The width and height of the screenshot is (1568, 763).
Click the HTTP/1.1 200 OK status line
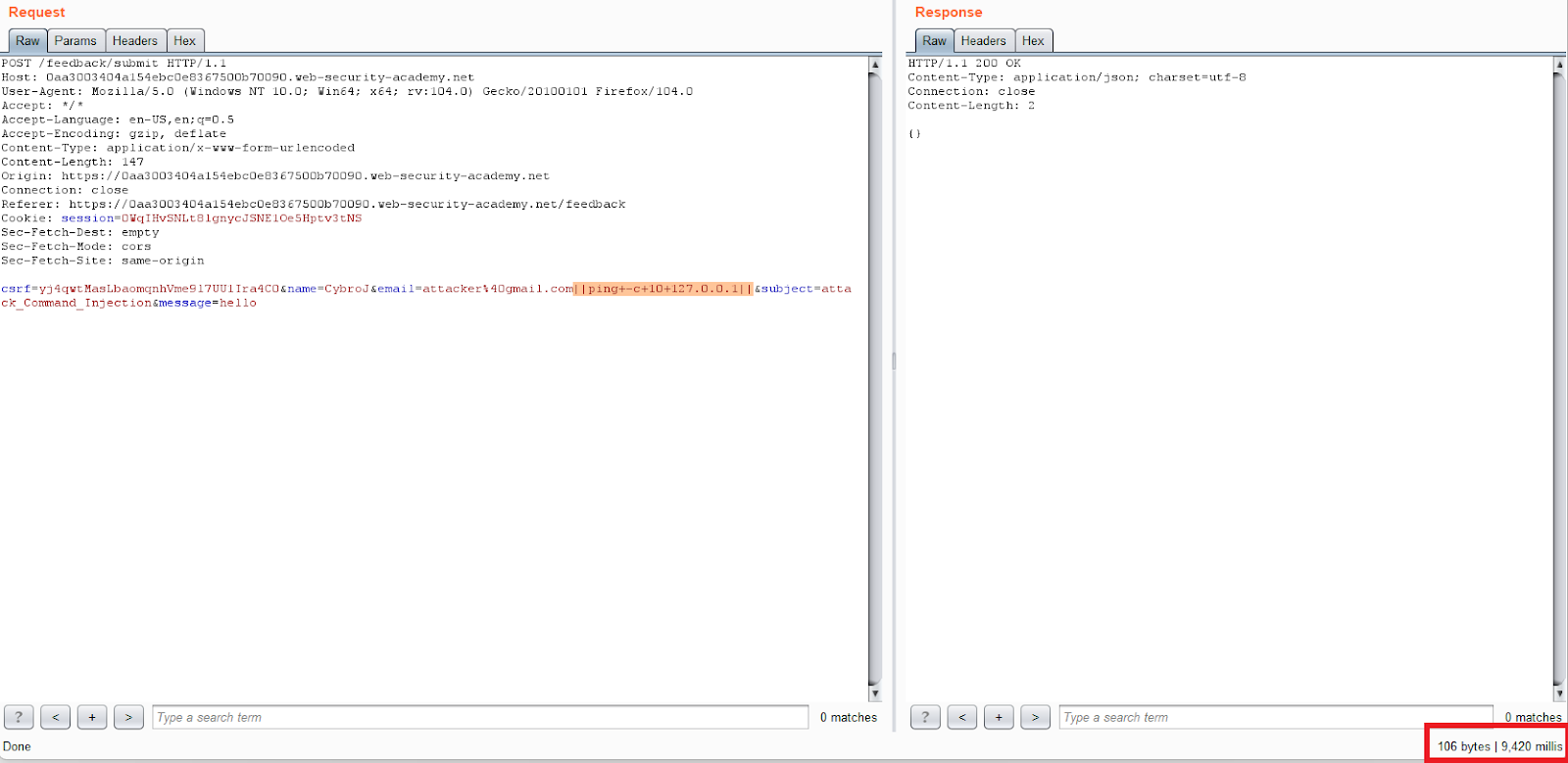[964, 64]
